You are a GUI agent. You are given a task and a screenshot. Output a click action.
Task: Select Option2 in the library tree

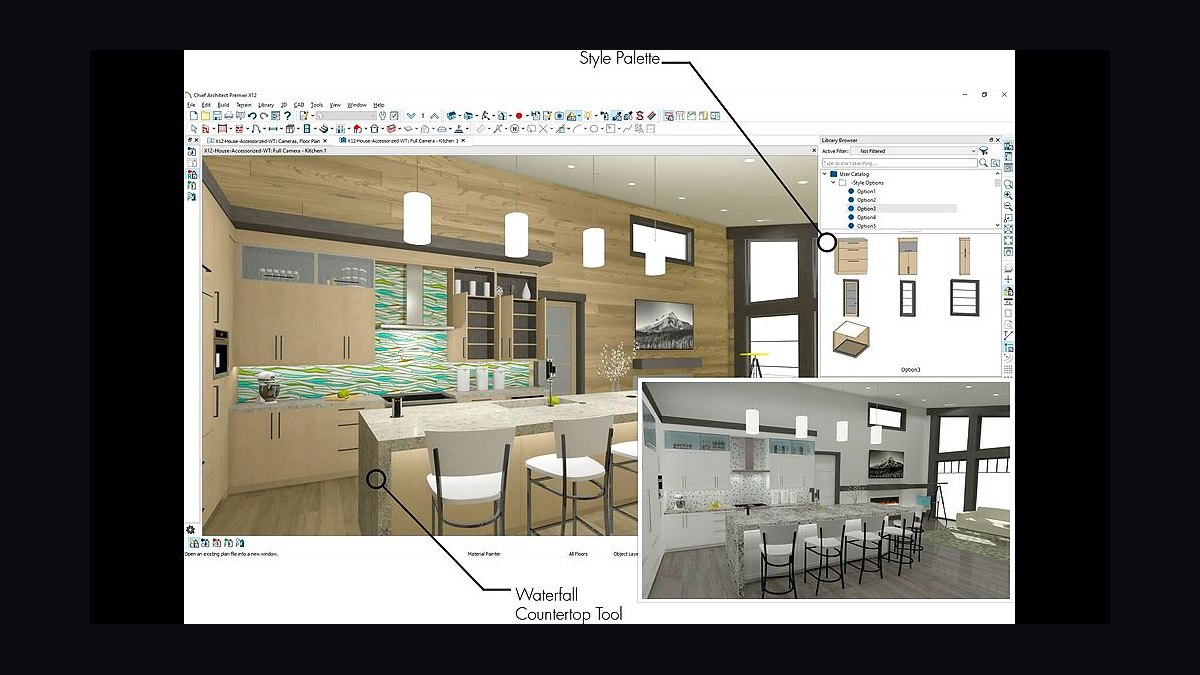[x=866, y=200]
